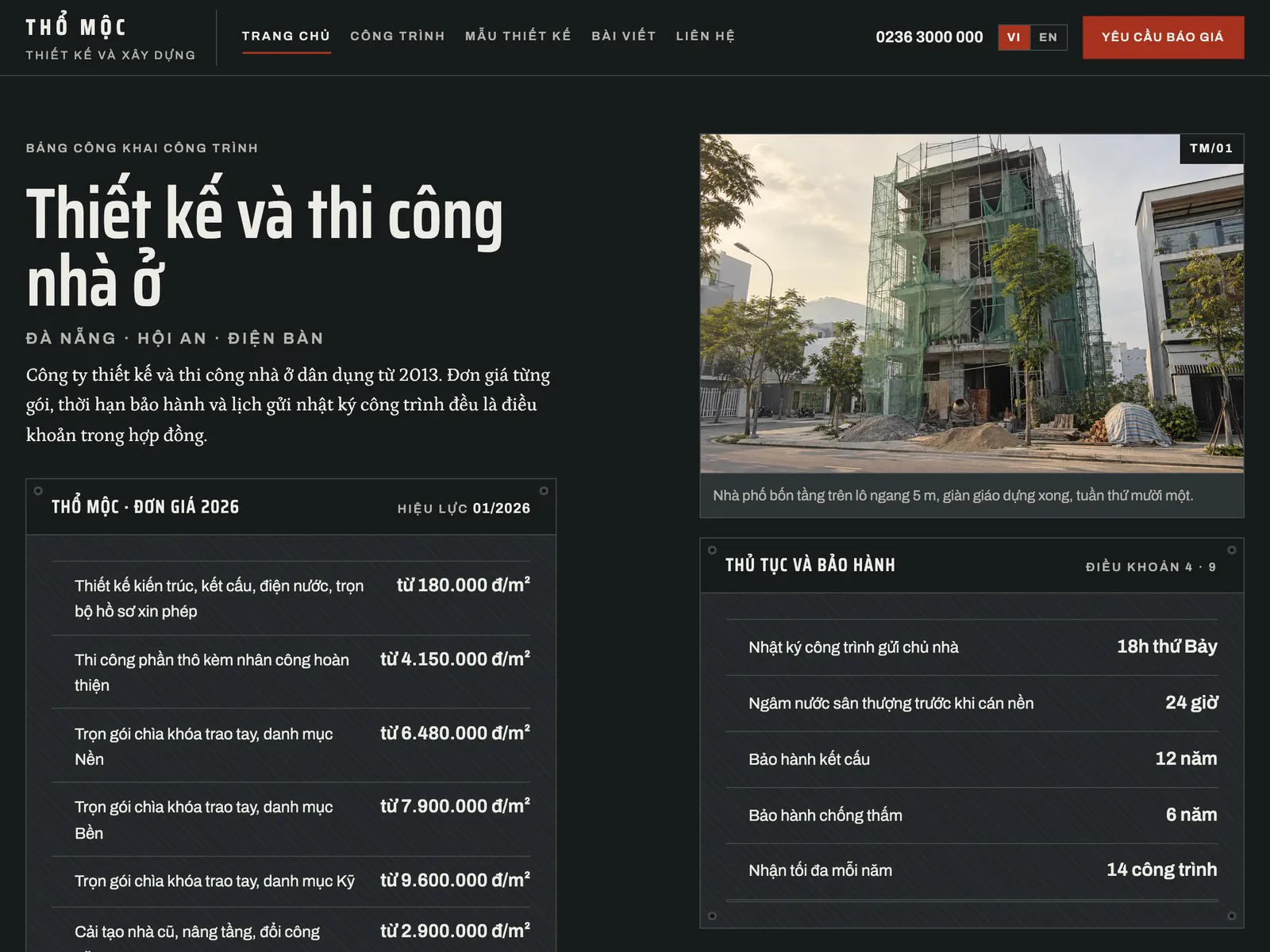The height and width of the screenshot is (952, 1270).
Task: Open the LIÊN HỆ menu link
Action: tap(706, 36)
